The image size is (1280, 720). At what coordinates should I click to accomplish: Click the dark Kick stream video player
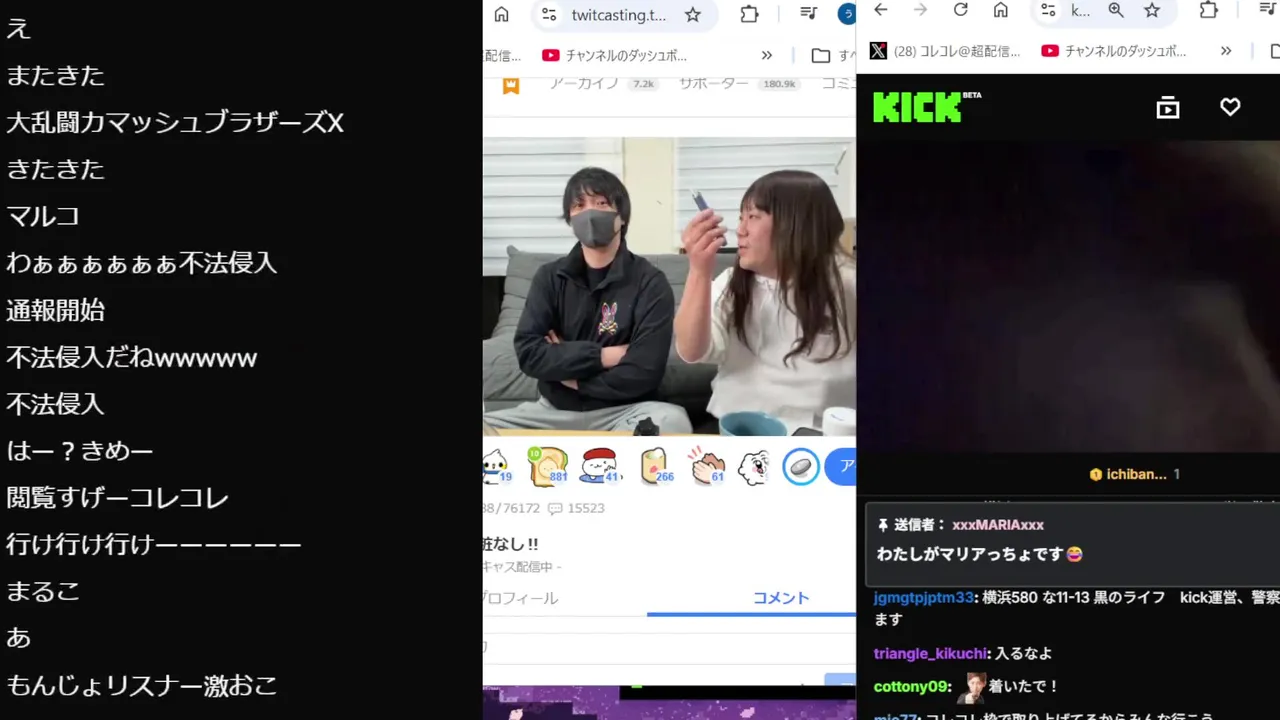(x=1069, y=296)
